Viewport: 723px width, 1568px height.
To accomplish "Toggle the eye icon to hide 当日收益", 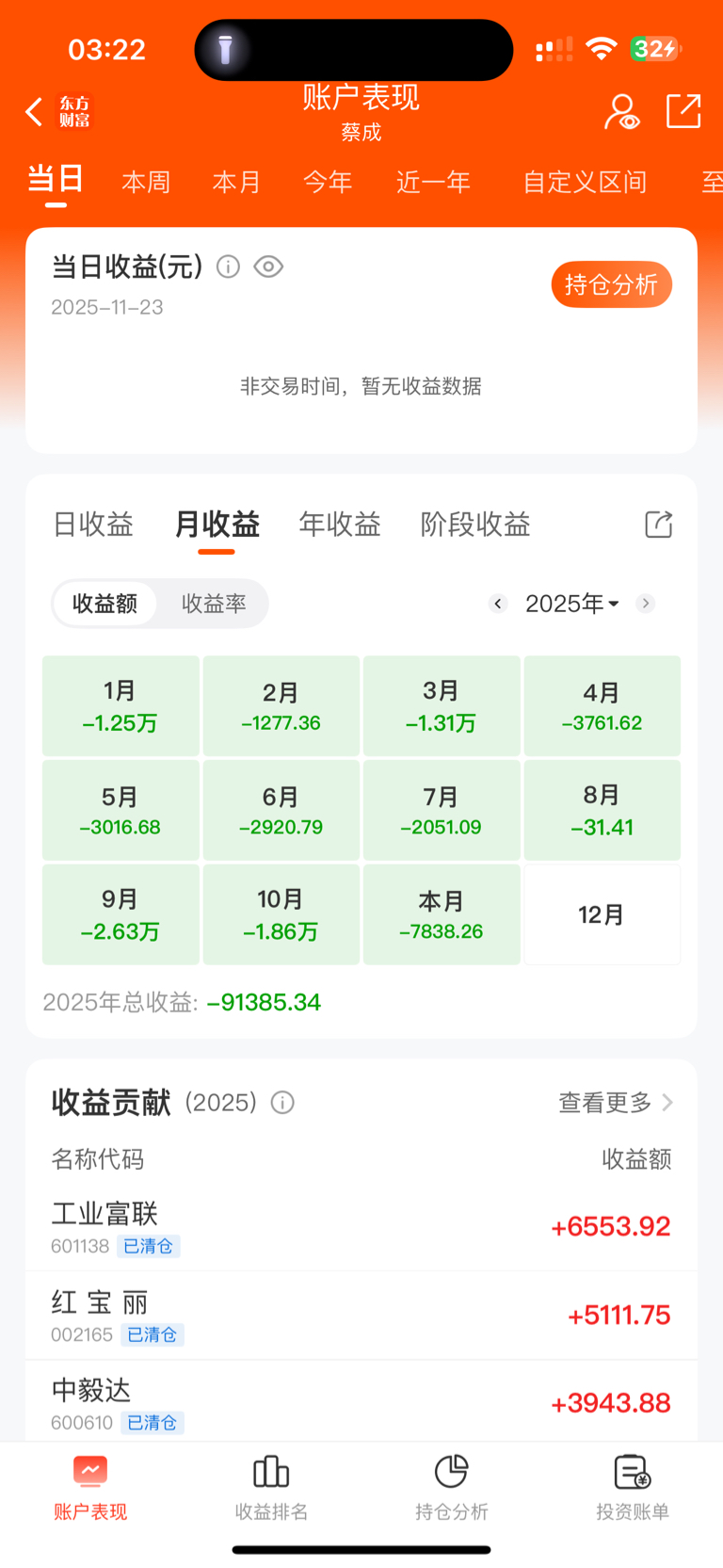I will point(268,267).
